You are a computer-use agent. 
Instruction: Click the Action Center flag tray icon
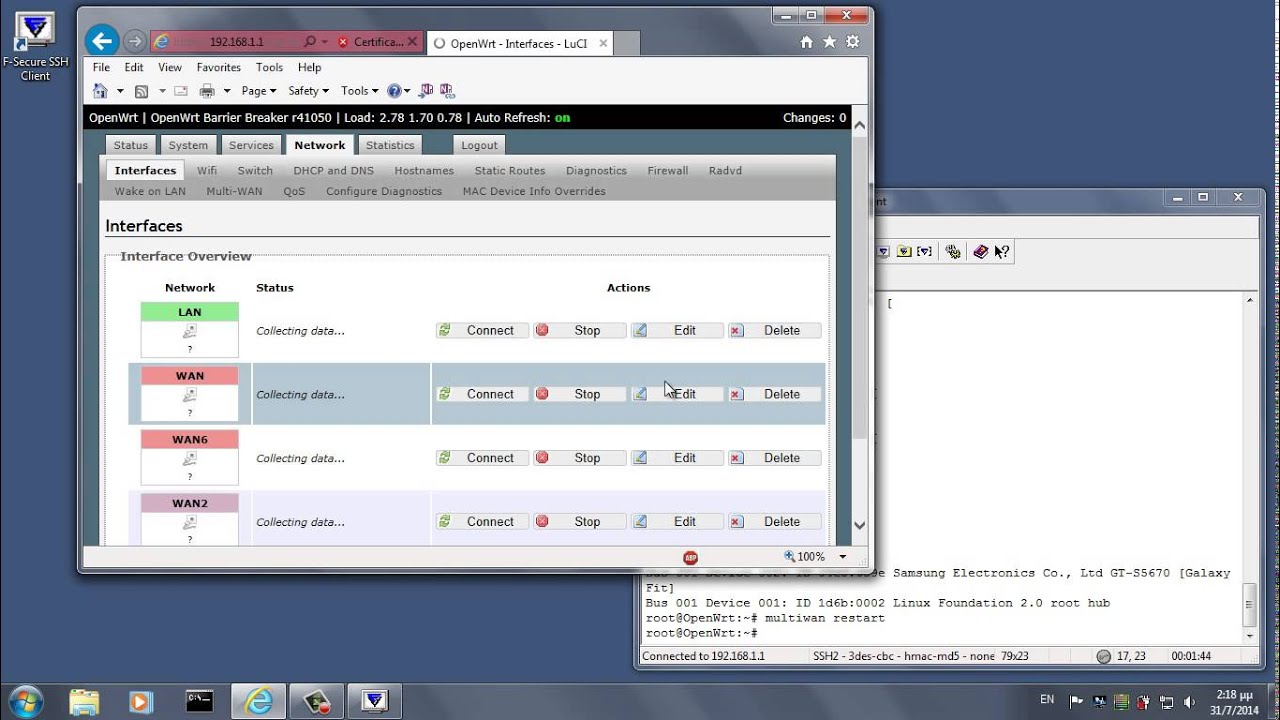pos(1076,702)
